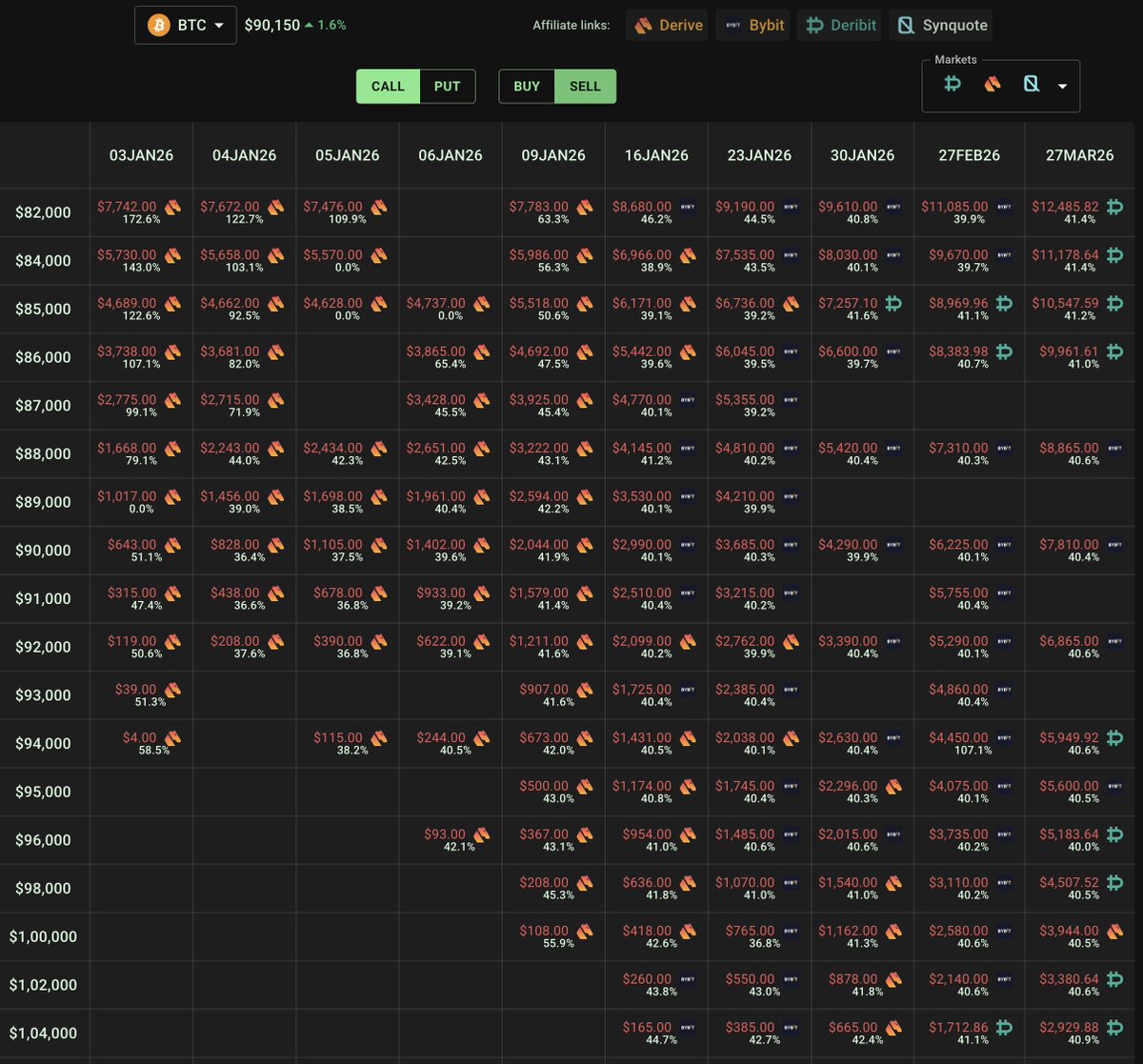Click the $907.00 option price
Screen dimensions: 1143x1064
(x=544, y=689)
